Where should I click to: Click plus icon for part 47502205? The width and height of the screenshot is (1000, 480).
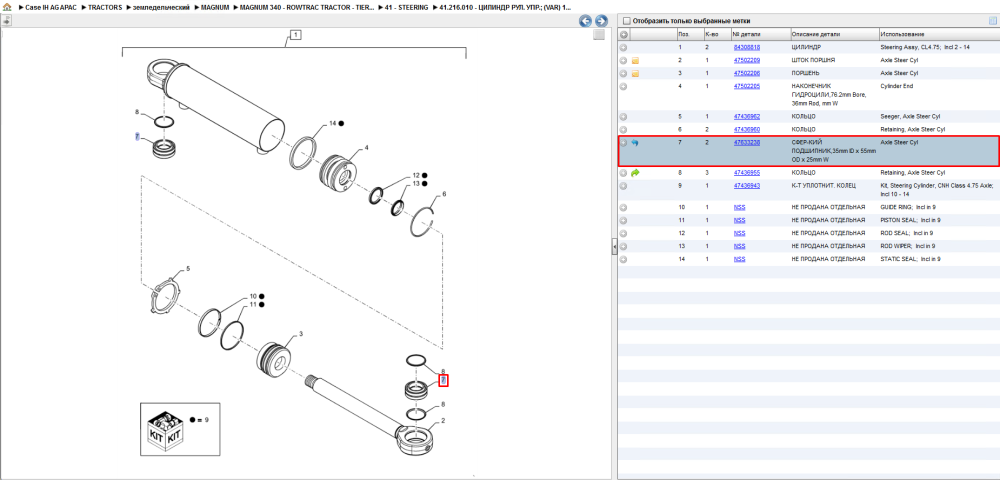pos(623,86)
